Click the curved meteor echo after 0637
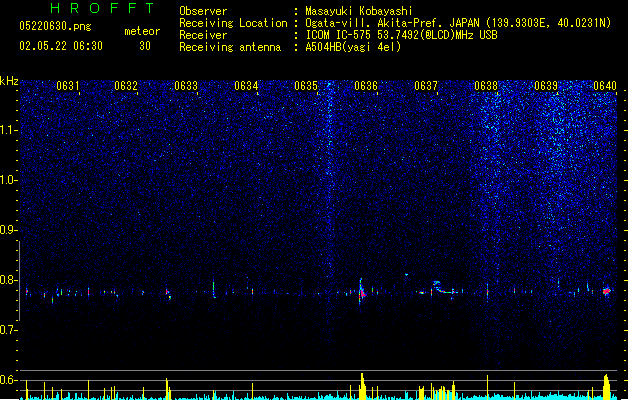 (x=442, y=287)
